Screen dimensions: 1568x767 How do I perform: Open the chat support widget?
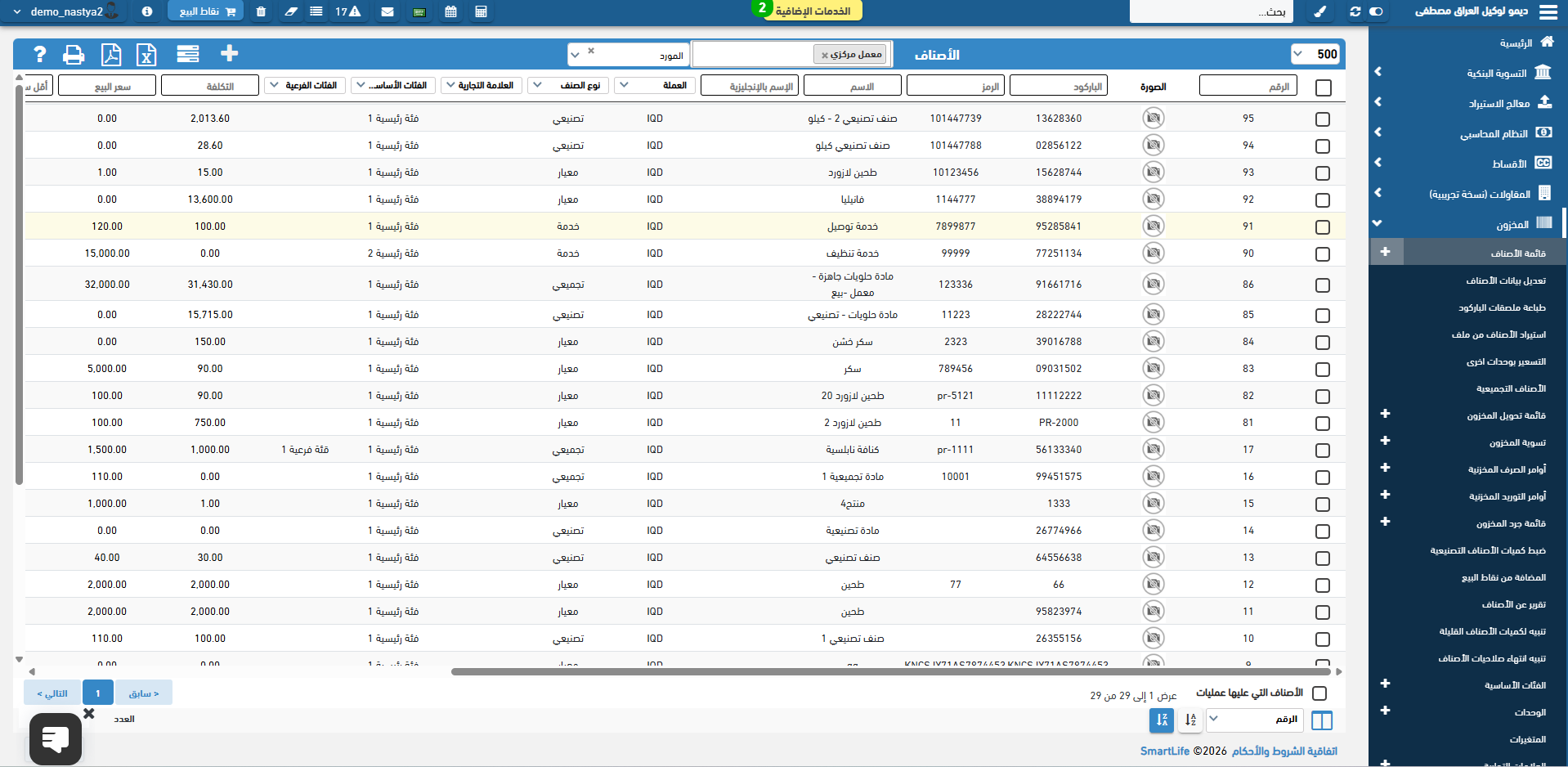click(56, 738)
